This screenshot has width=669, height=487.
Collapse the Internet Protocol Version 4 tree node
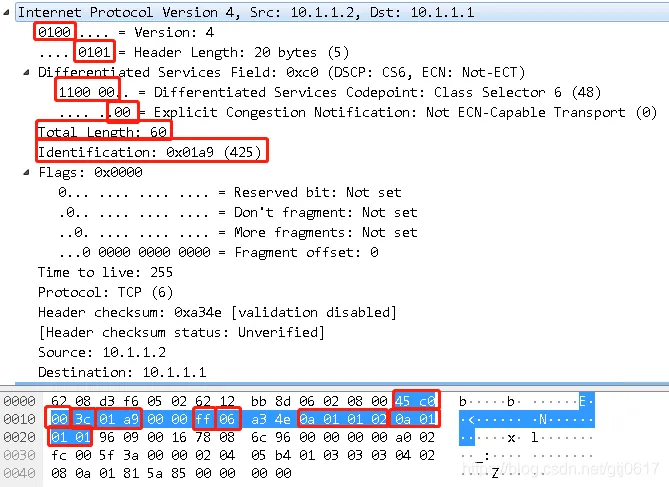tap(6, 12)
